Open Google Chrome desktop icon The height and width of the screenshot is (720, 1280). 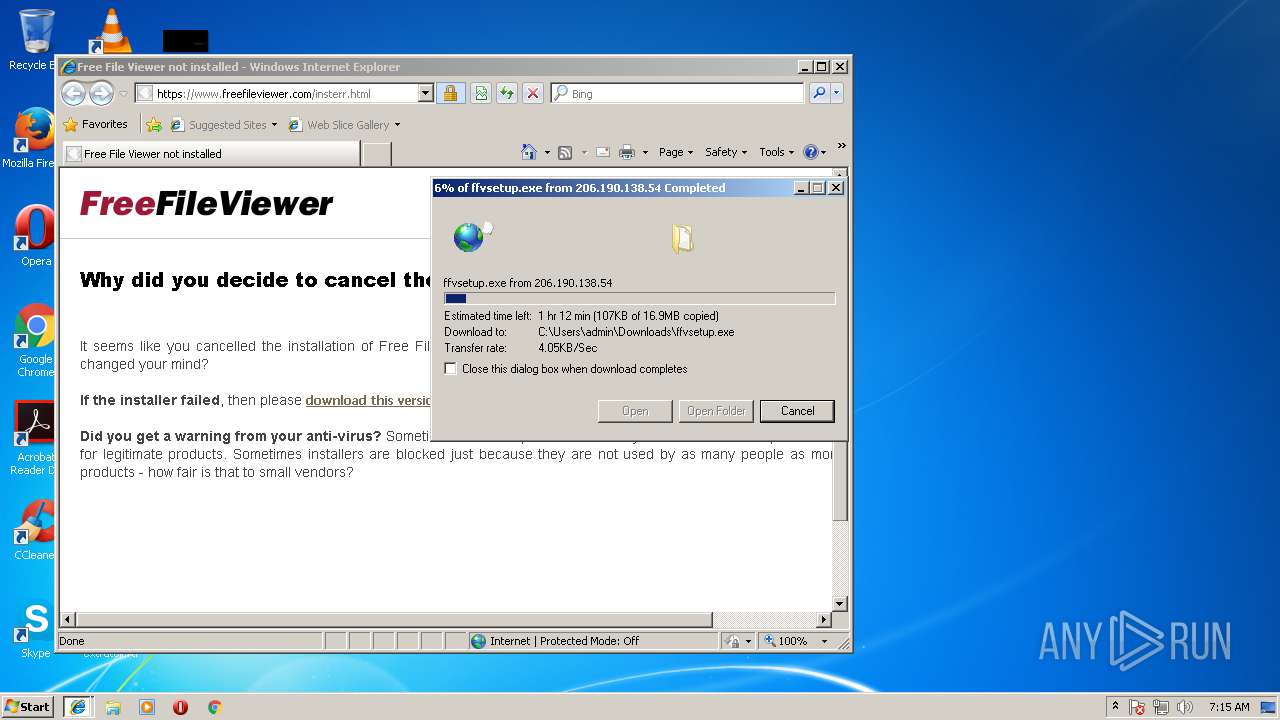35,340
